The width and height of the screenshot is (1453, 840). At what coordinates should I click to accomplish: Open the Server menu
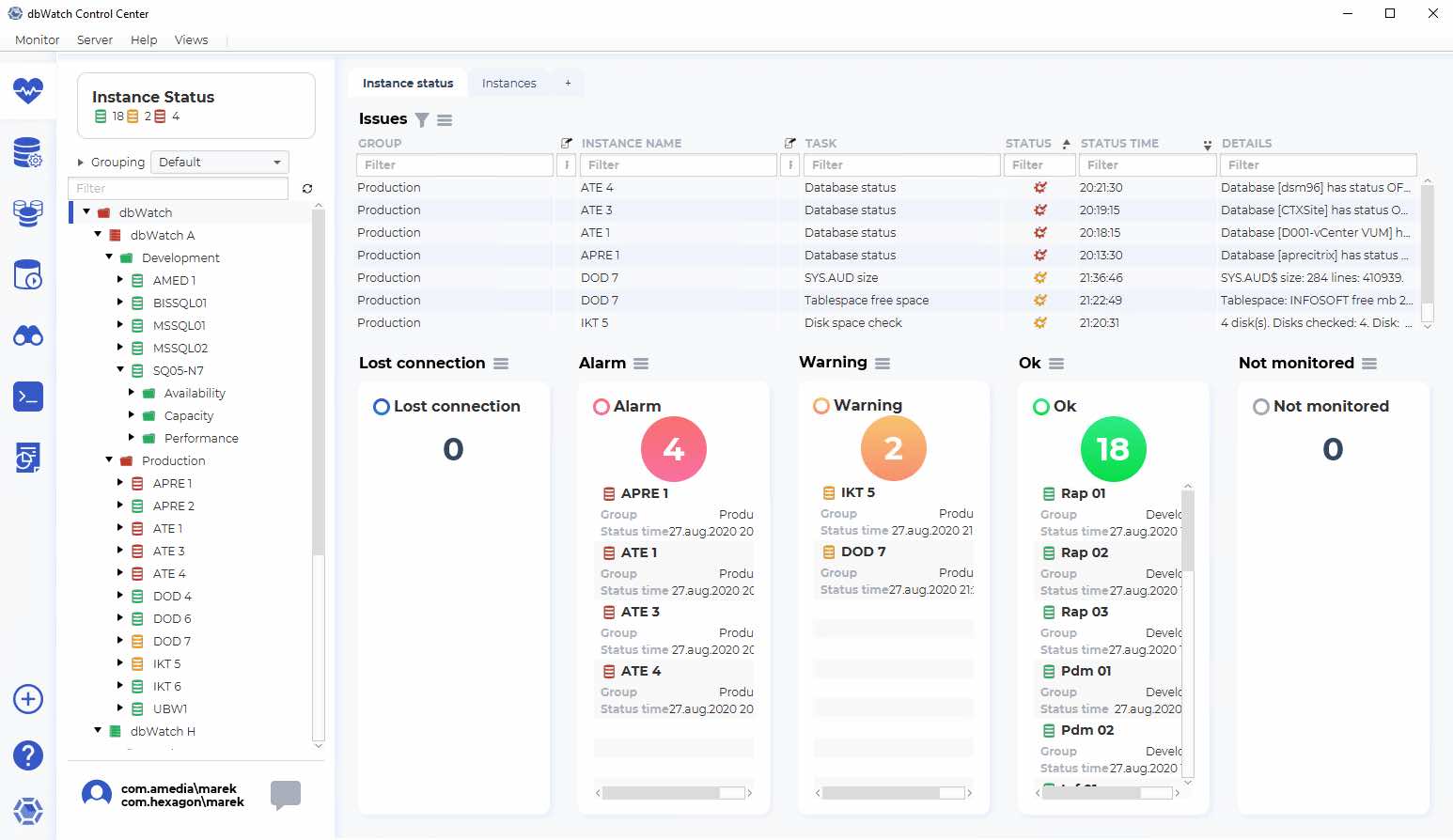click(95, 40)
